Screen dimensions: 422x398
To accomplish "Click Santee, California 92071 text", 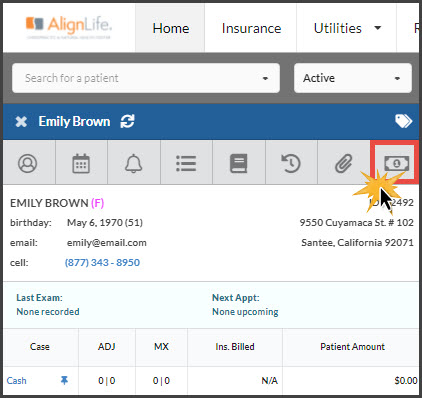I will click(x=357, y=243).
